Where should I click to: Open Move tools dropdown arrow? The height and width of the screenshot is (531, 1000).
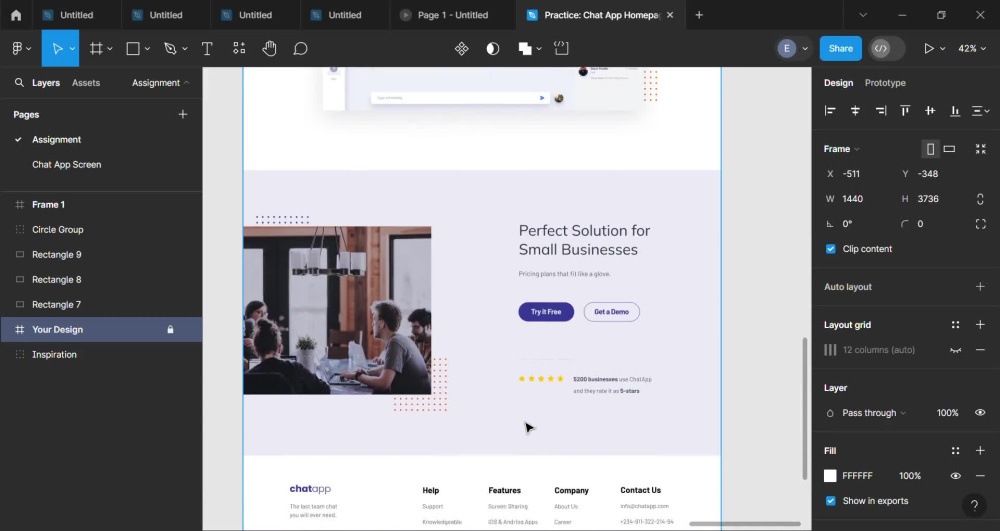72,48
